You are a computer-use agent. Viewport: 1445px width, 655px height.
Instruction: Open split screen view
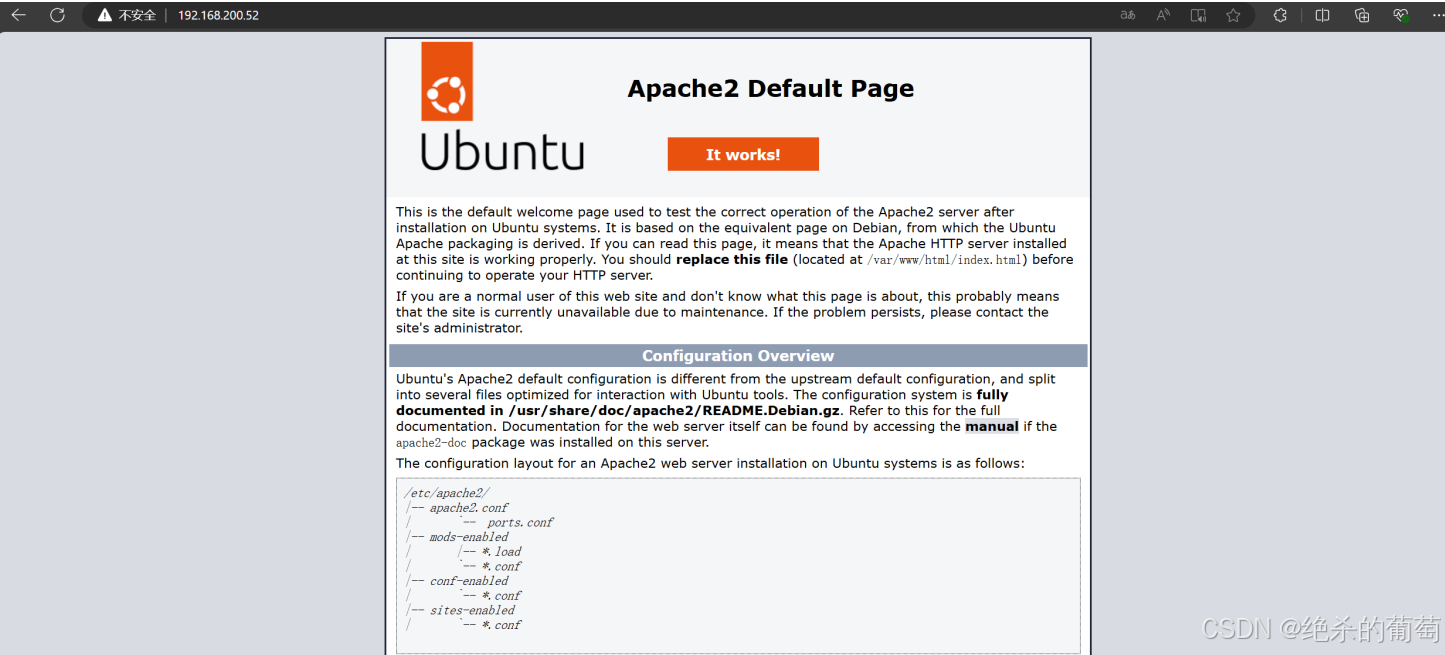[x=1322, y=15]
